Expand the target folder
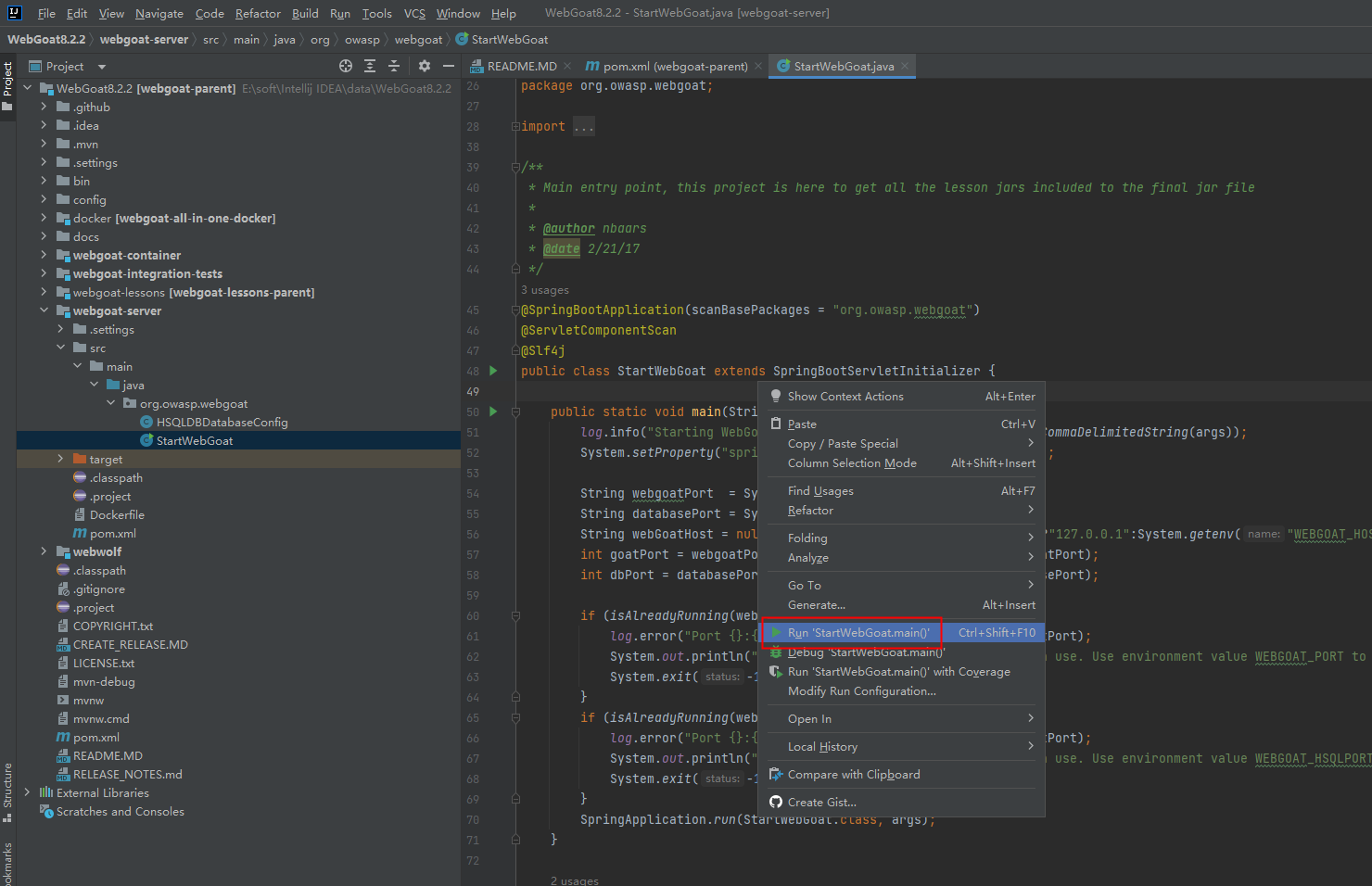 [60, 460]
